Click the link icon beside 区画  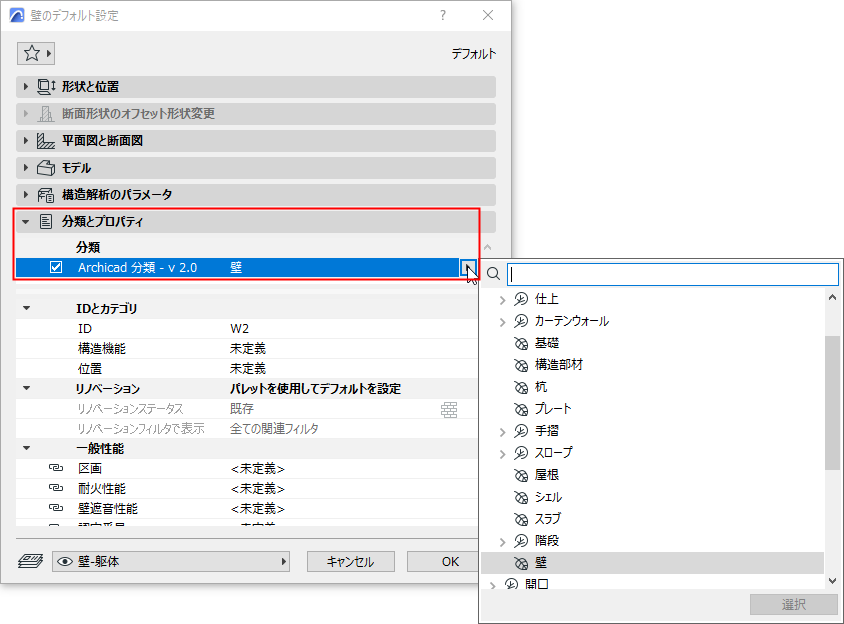[55, 468]
